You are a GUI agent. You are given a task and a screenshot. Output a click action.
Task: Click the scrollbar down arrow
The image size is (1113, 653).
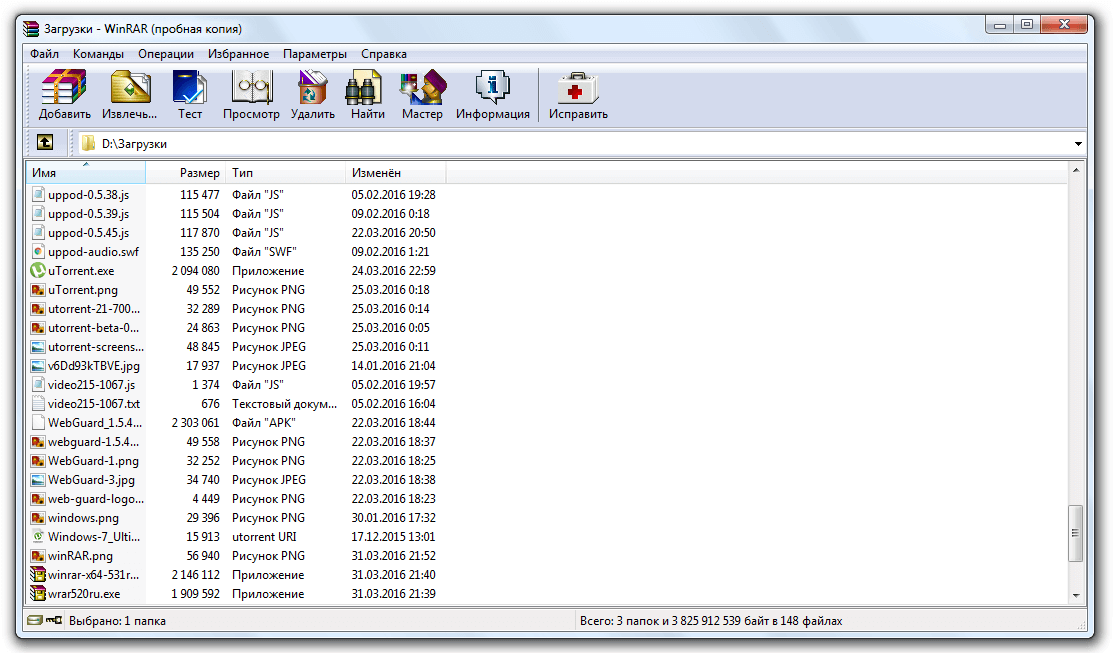[1076, 596]
